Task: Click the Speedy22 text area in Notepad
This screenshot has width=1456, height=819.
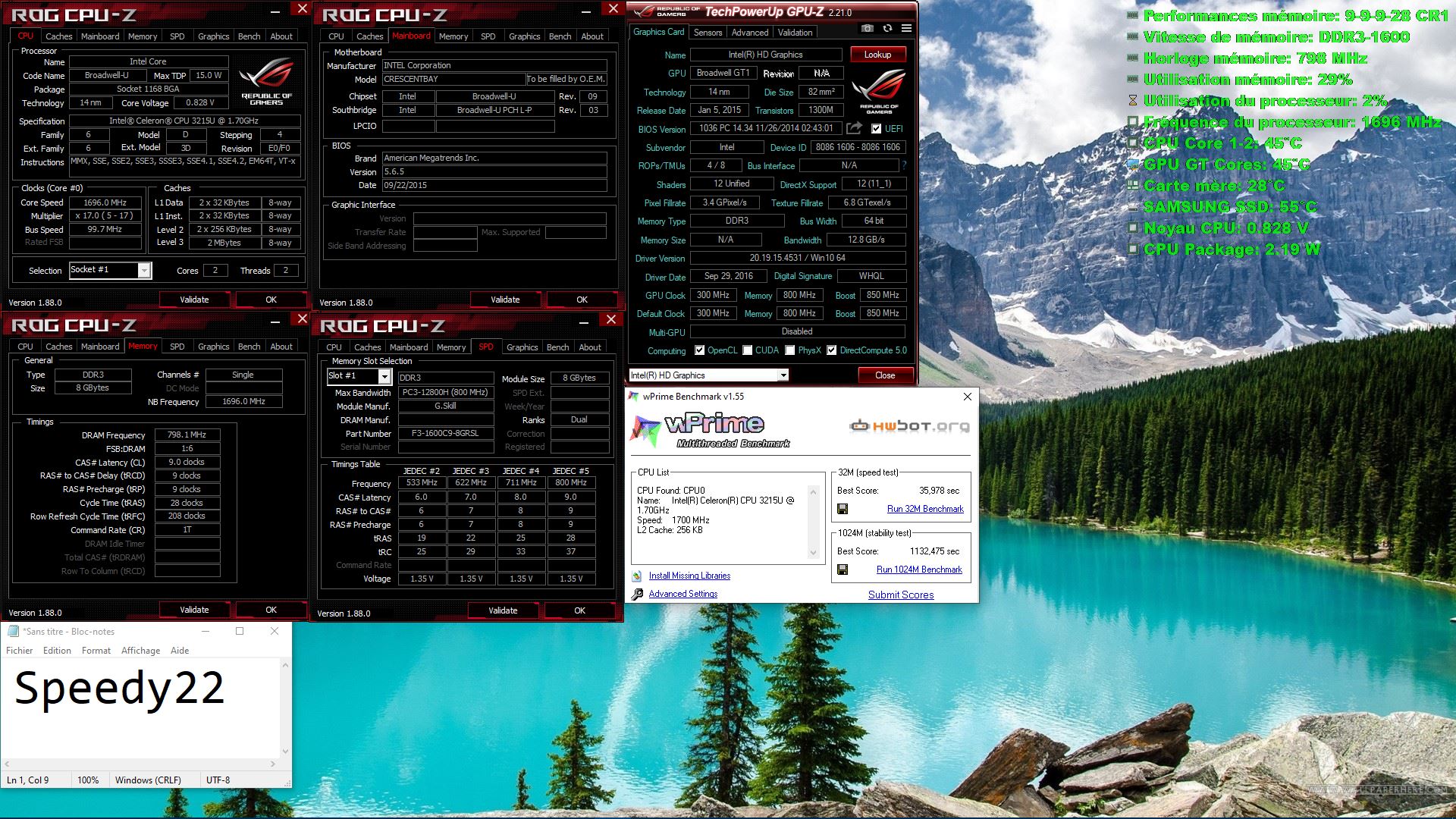Action: coord(140,708)
